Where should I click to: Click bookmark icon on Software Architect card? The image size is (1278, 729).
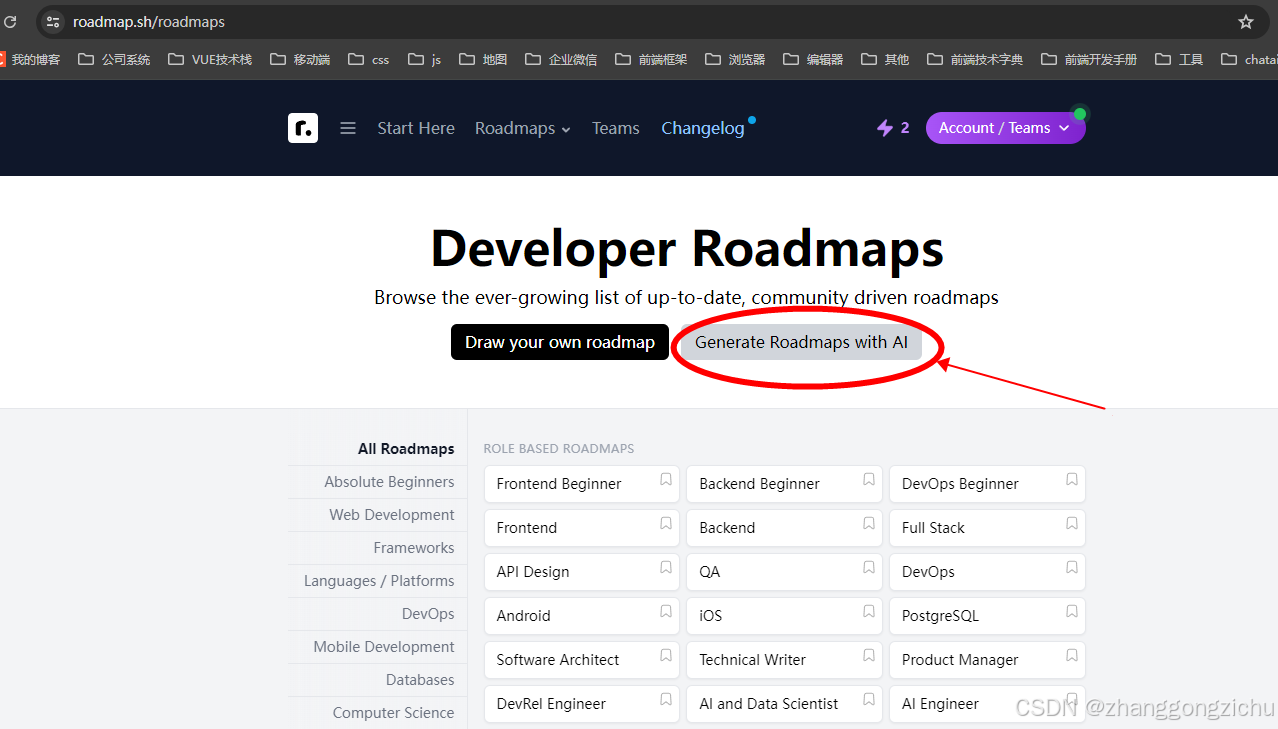coord(666,656)
